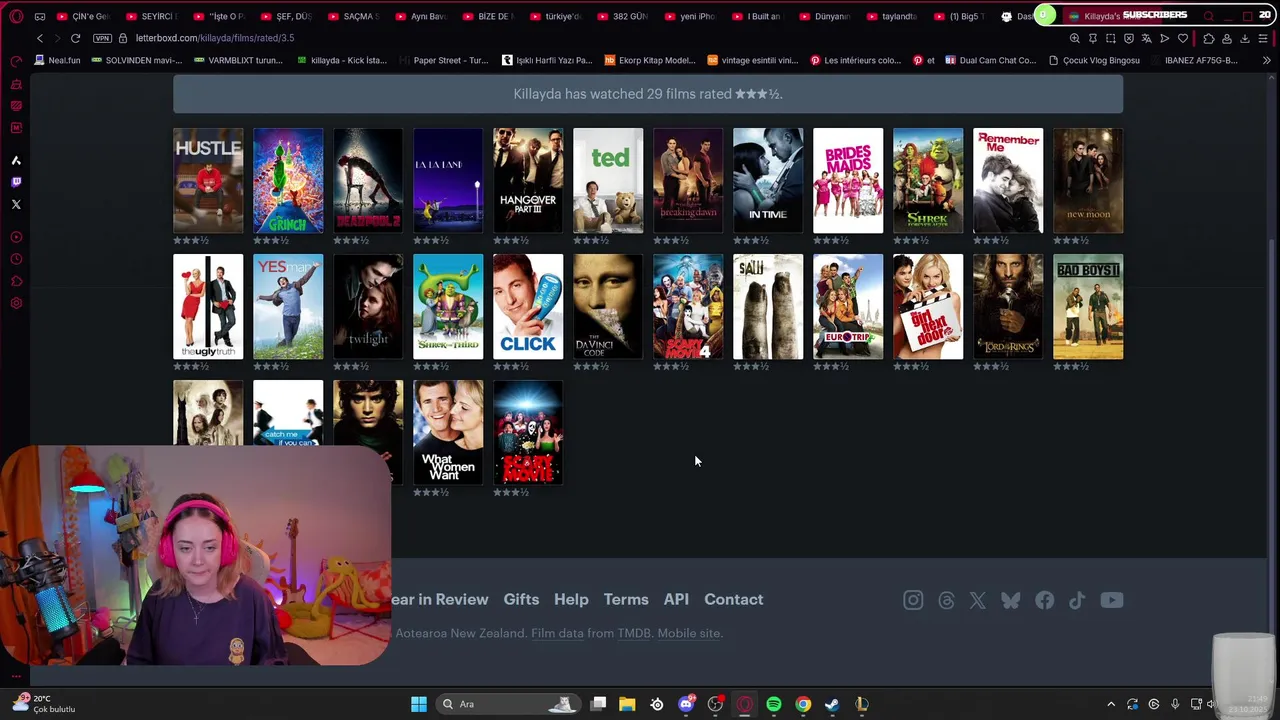
Task: Open the Bridesmaids film poster
Action: [x=848, y=181]
